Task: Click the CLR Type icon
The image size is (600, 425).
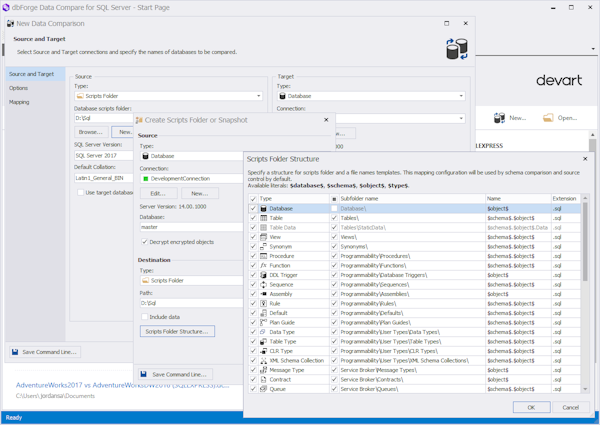Action: click(263, 351)
